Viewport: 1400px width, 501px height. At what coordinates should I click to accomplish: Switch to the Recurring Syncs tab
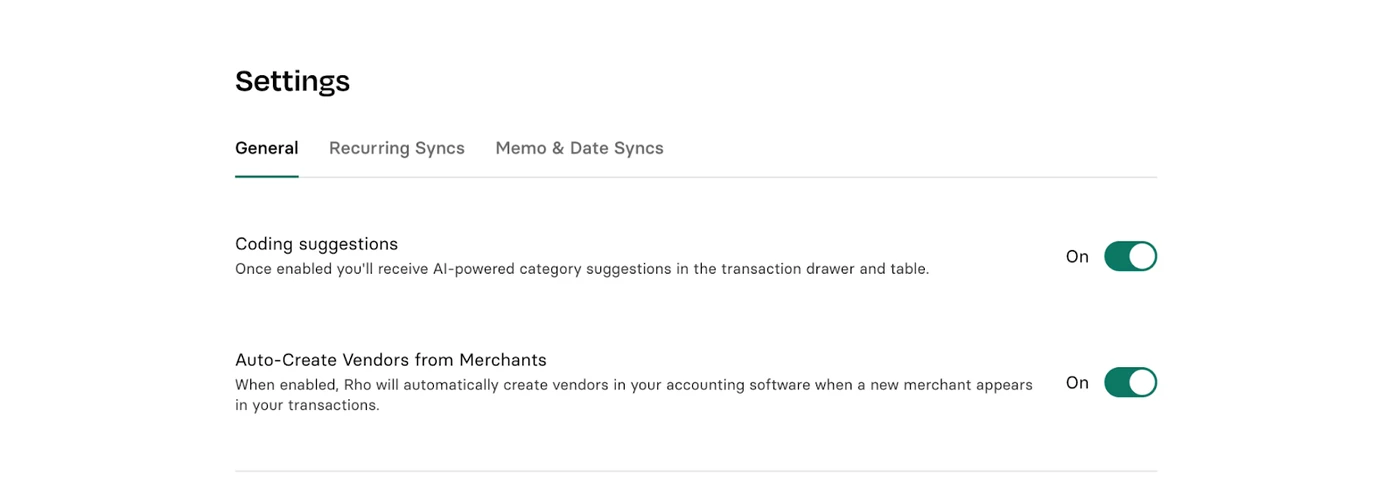[x=397, y=148]
